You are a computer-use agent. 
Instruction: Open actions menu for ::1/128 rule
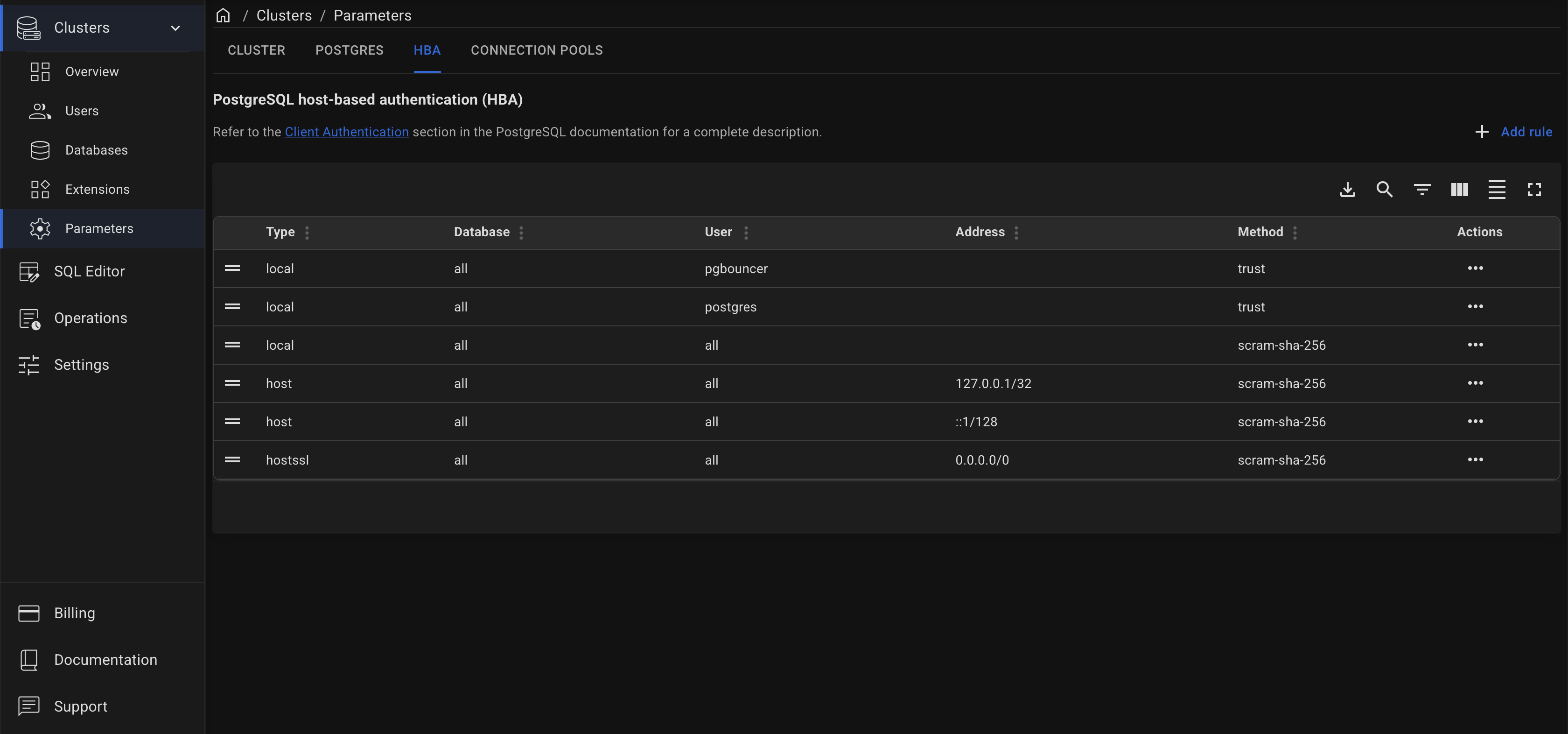pyautogui.click(x=1476, y=422)
